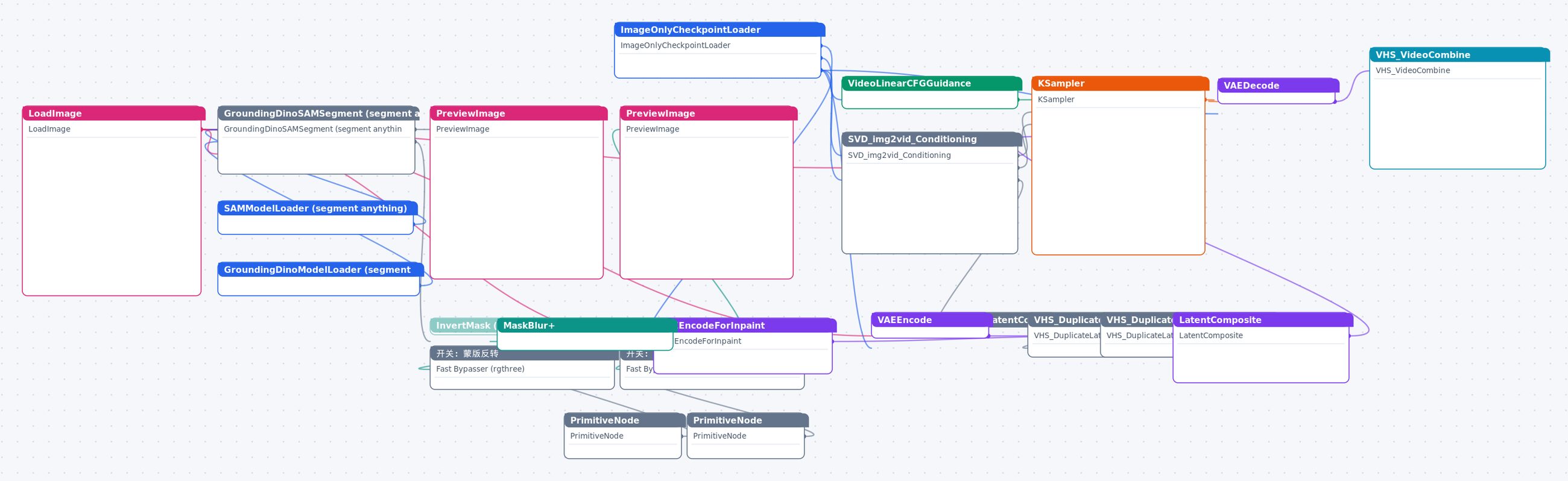This screenshot has width=1568, height=481.
Task: Select the MaskBlur+ node header
Action: point(587,325)
